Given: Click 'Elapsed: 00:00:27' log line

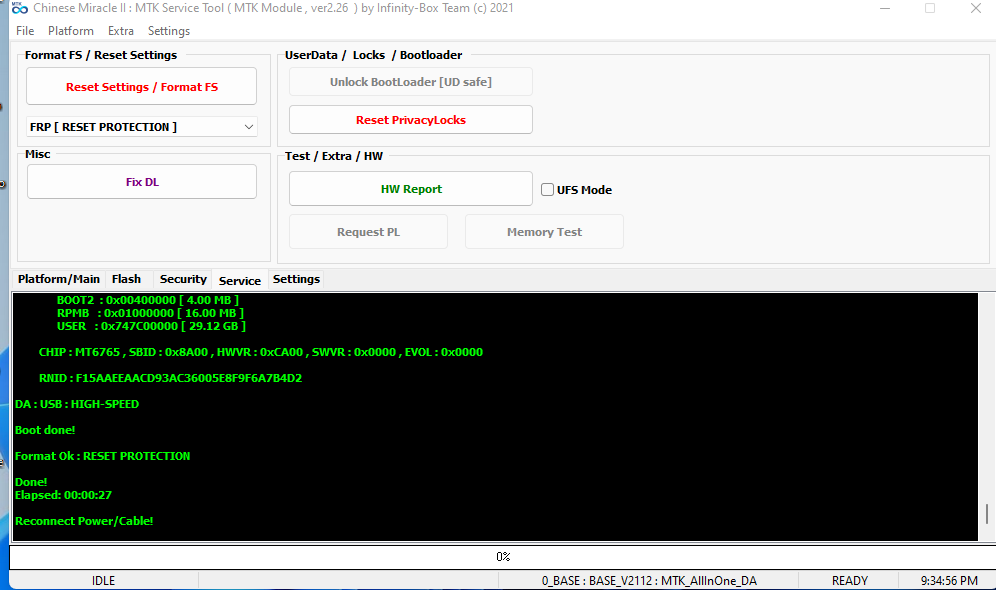Looking at the screenshot, I should (x=63, y=495).
